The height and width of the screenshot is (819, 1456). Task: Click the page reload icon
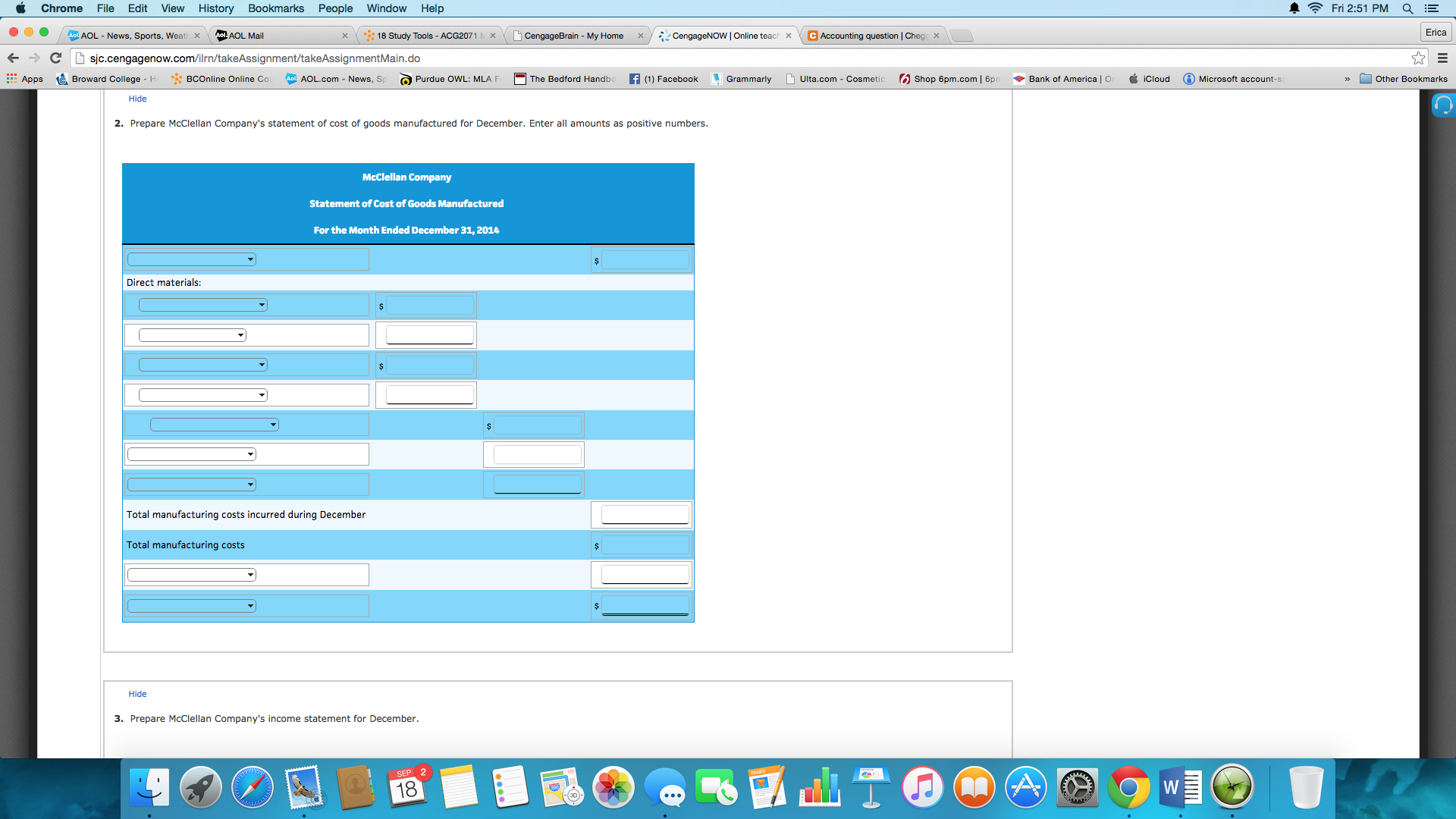[55, 58]
